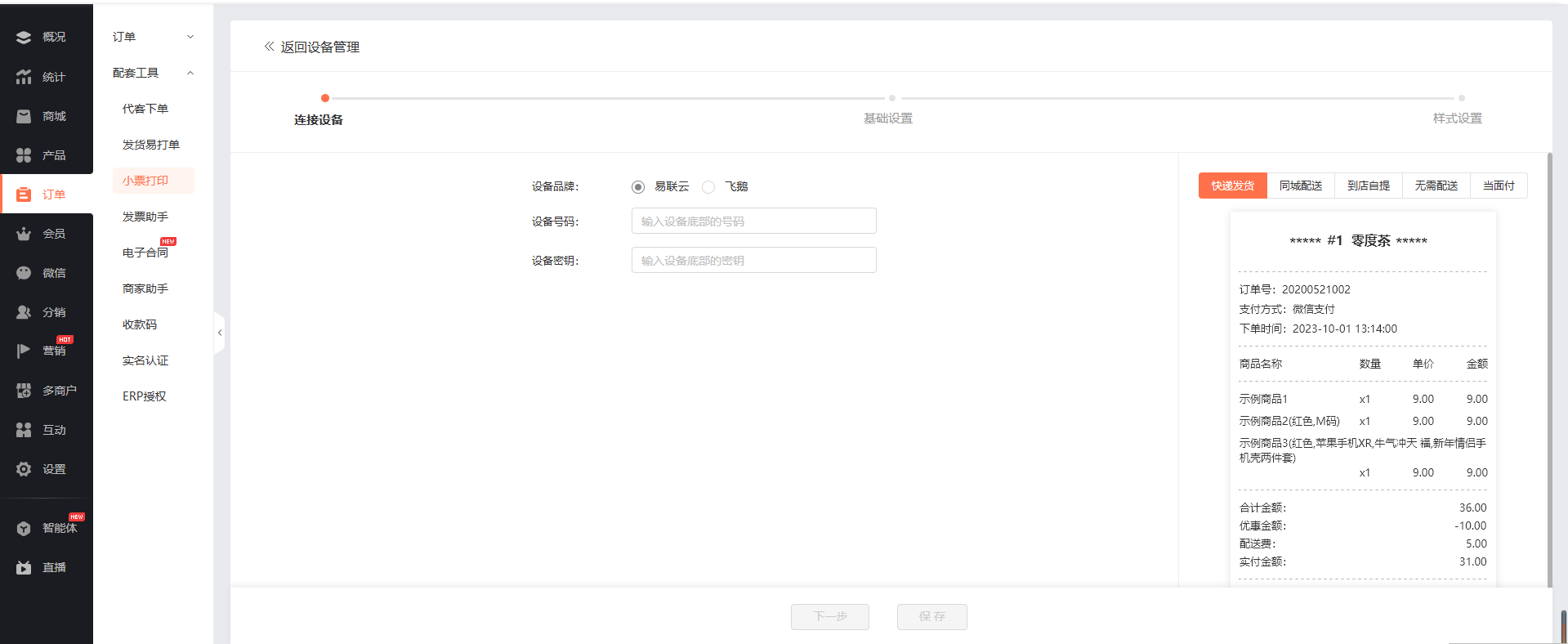Select the 易联云 device brand radio
Screen dimensions: 1568x644
tap(638, 187)
